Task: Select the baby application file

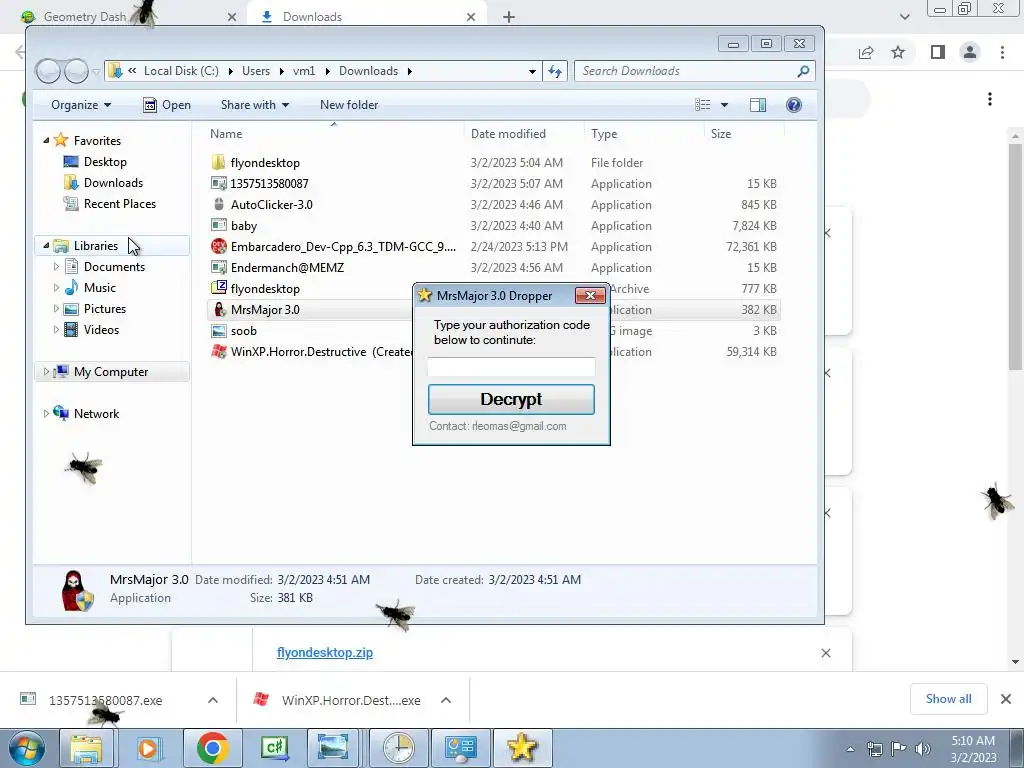Action: 244,225
